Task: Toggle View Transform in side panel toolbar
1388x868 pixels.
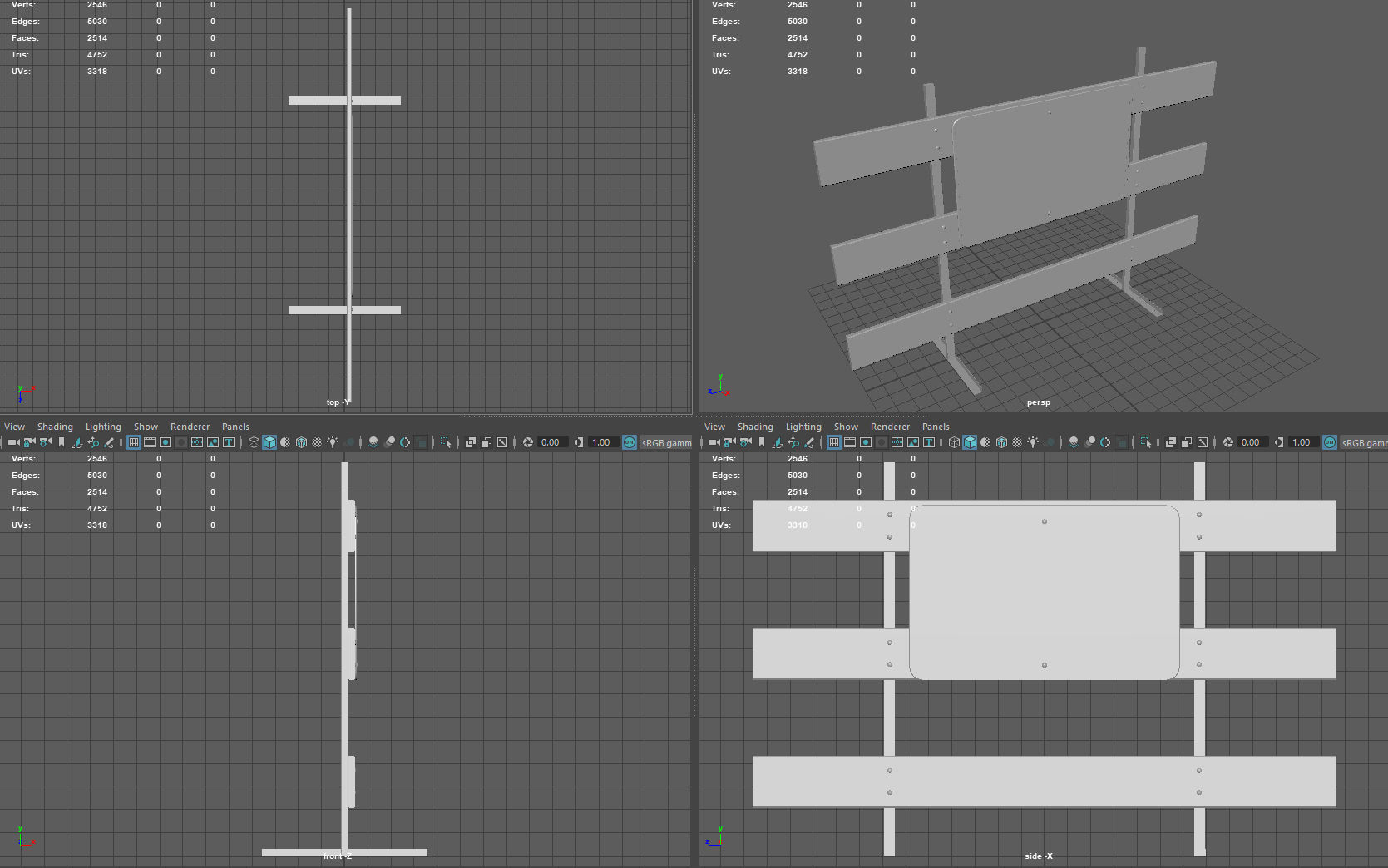Action: tap(1330, 442)
